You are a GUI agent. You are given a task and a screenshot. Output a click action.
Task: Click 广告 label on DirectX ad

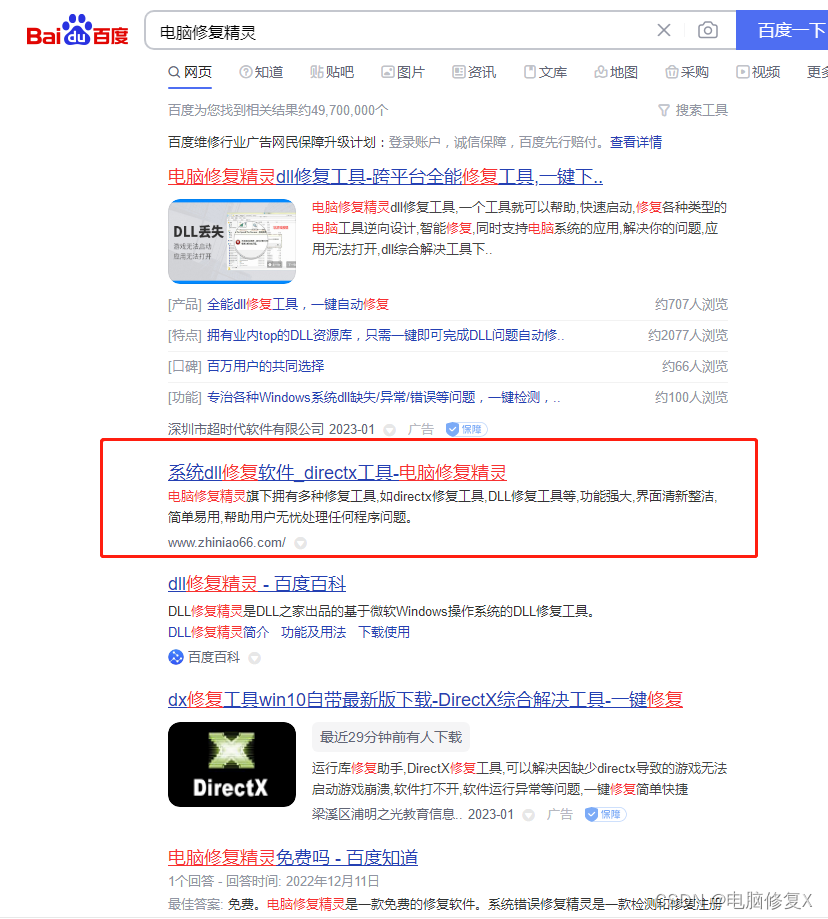[560, 815]
